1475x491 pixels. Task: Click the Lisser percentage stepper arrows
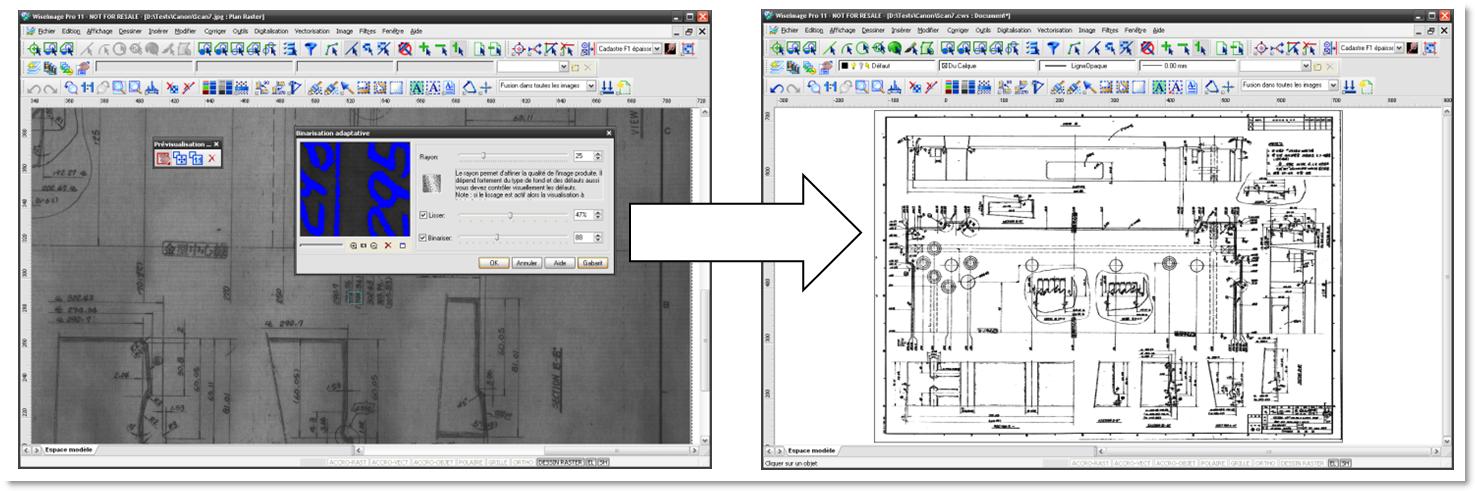coord(598,215)
